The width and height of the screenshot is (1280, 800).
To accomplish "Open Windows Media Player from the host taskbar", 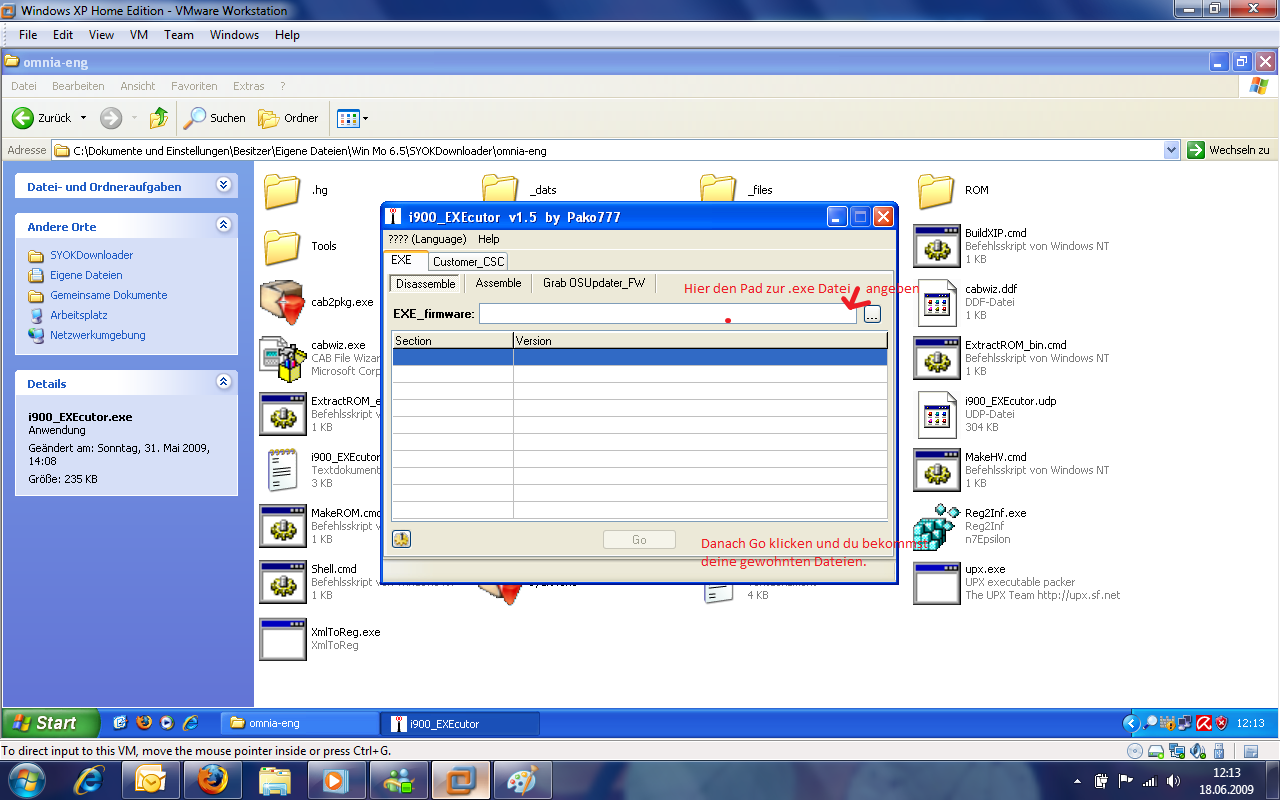I will 335,779.
